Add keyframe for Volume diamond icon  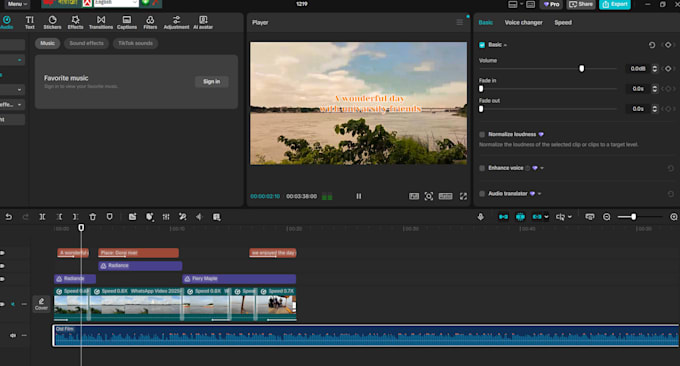click(x=668, y=69)
